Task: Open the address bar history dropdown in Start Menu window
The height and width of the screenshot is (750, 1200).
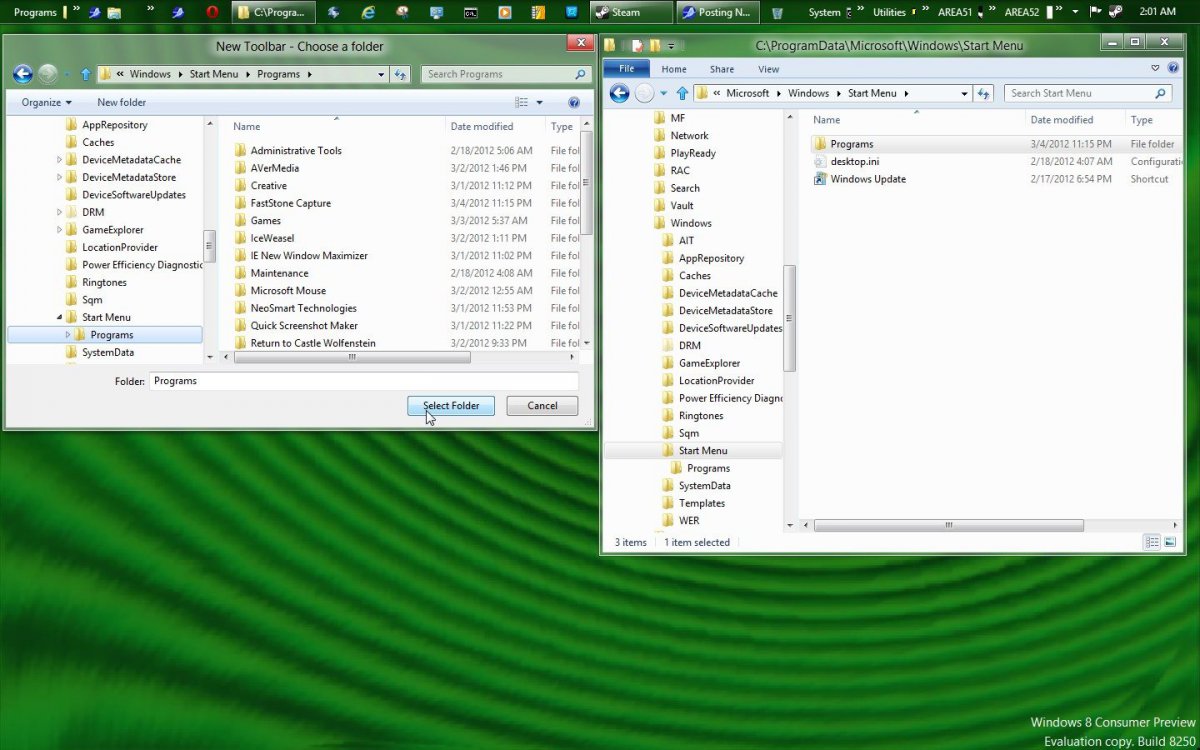Action: 965,93
